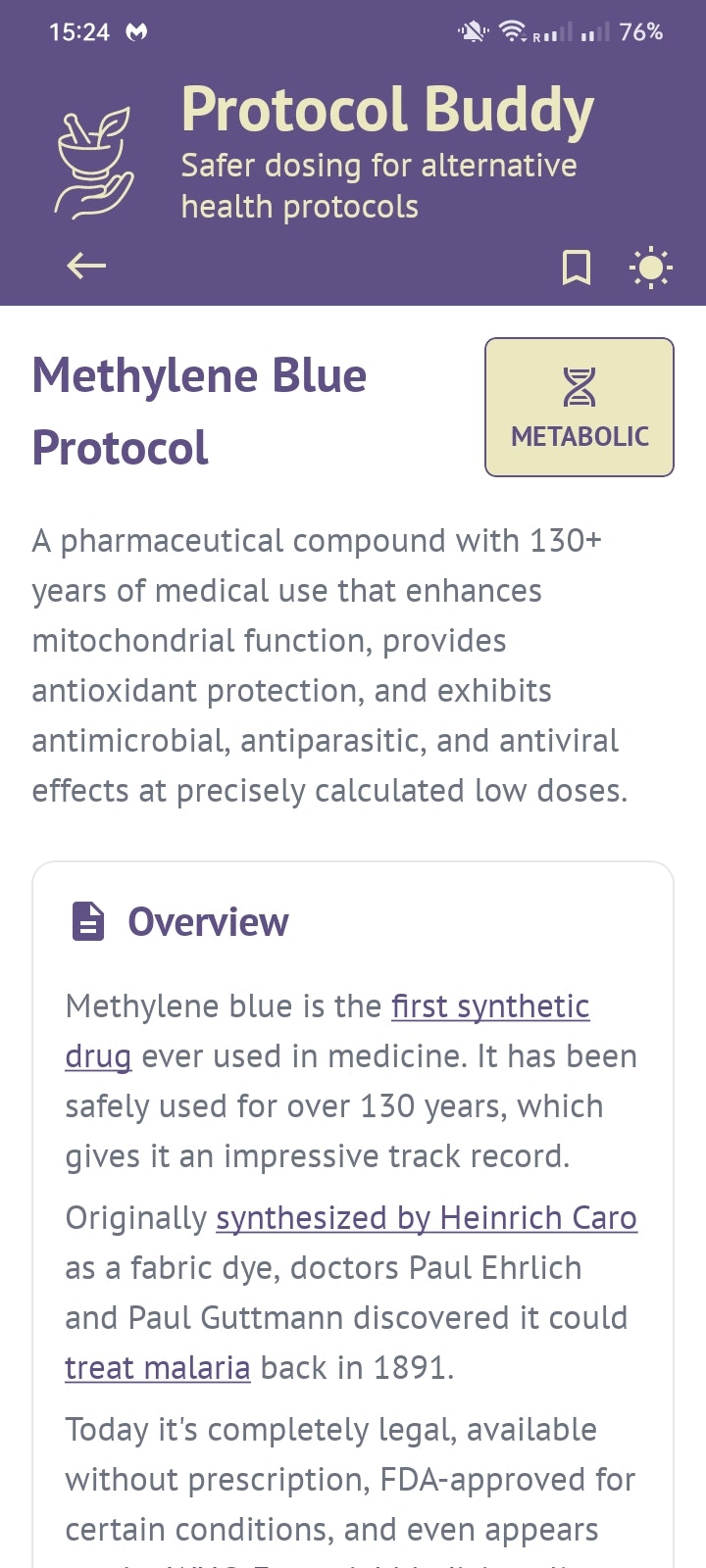Tap the back arrow icon

(85, 266)
